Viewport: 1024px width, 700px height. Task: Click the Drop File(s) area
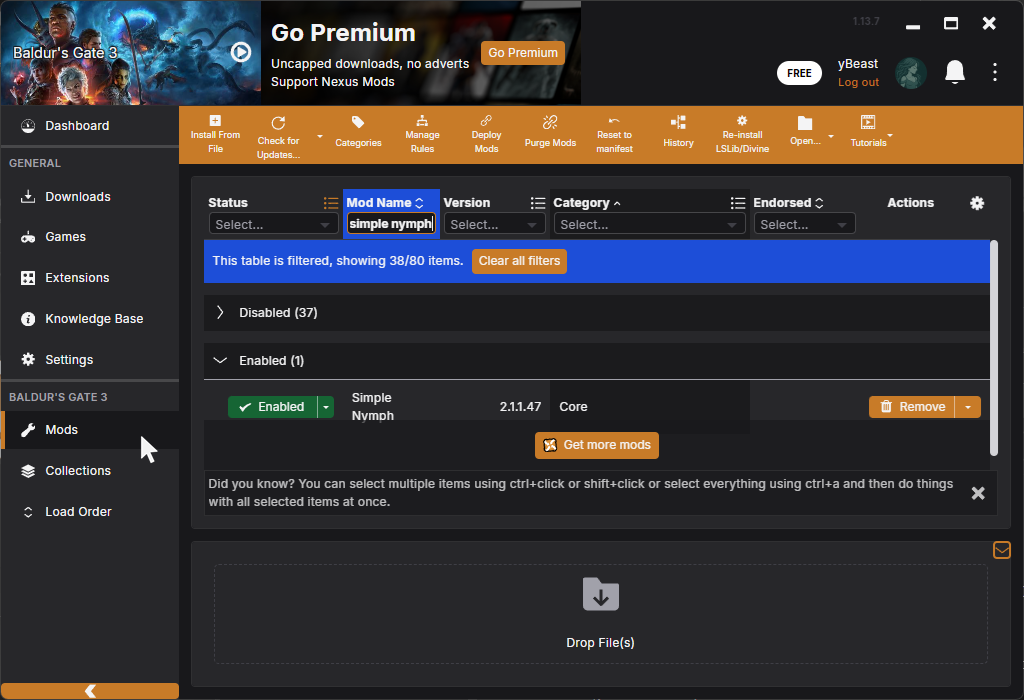[600, 614]
